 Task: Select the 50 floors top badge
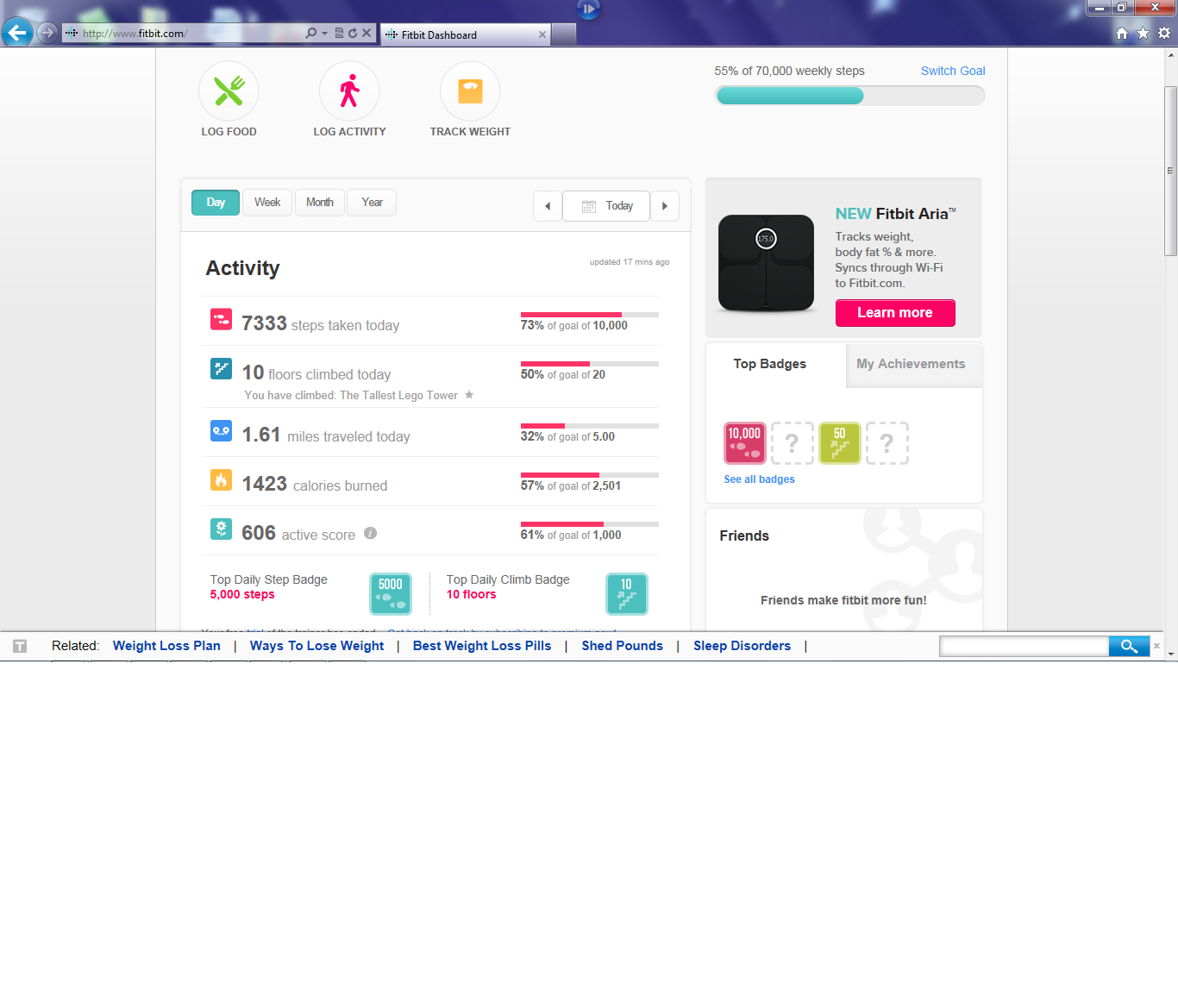(x=840, y=443)
